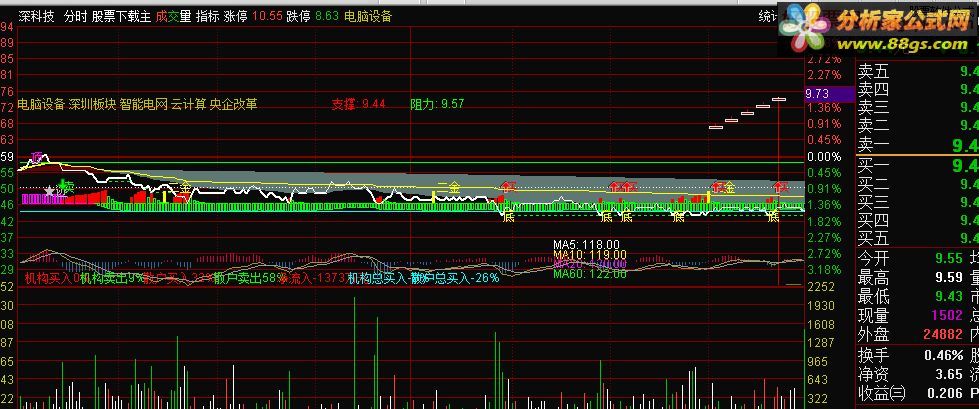
Task: Click the white star marker on chart
Action: (49, 190)
